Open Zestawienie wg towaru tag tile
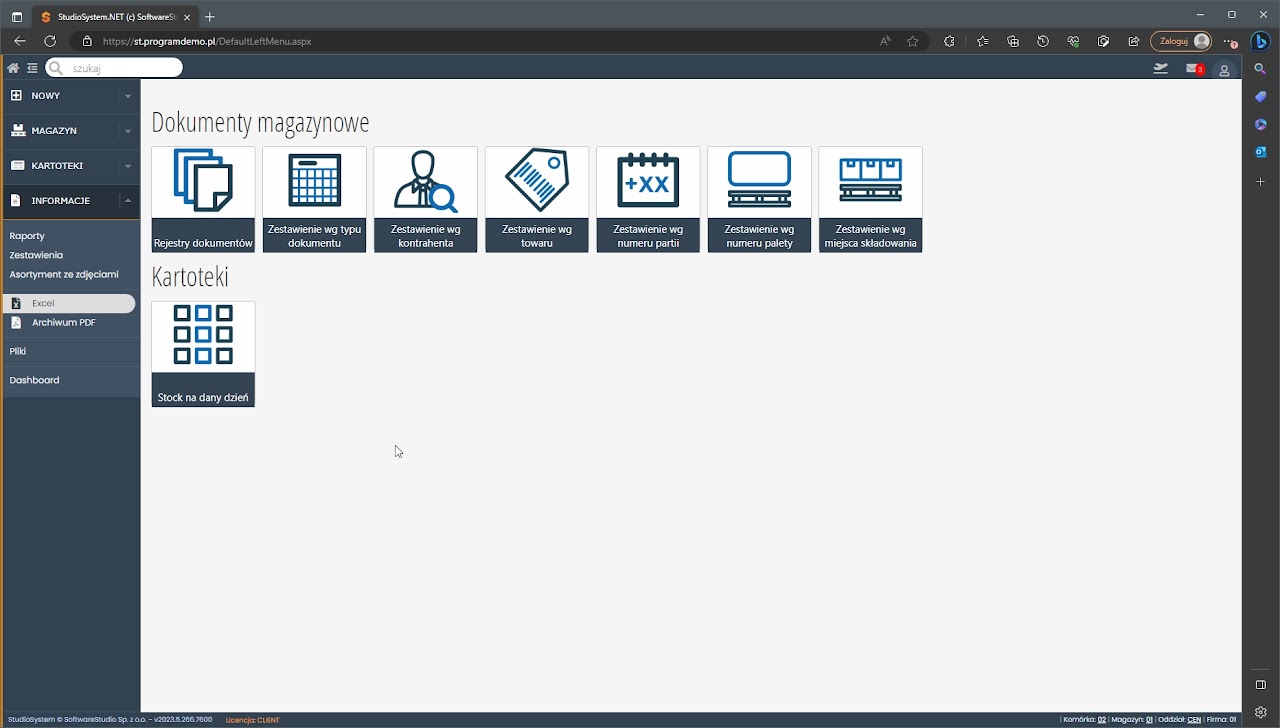Viewport: 1280px width, 728px height. coord(537,199)
